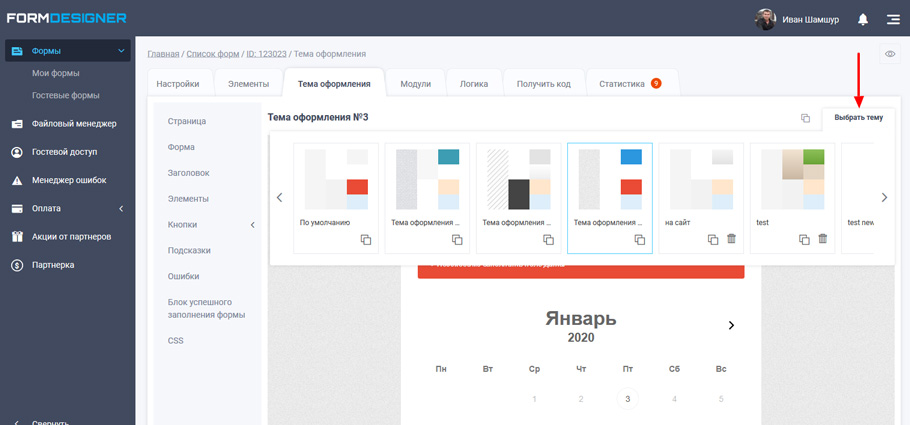Switch to the Модули tab

pos(416,84)
